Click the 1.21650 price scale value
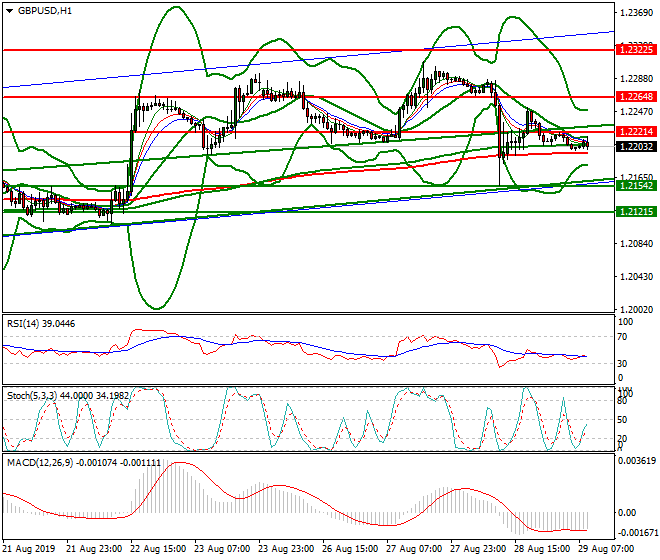660x560 pixels. [x=637, y=178]
